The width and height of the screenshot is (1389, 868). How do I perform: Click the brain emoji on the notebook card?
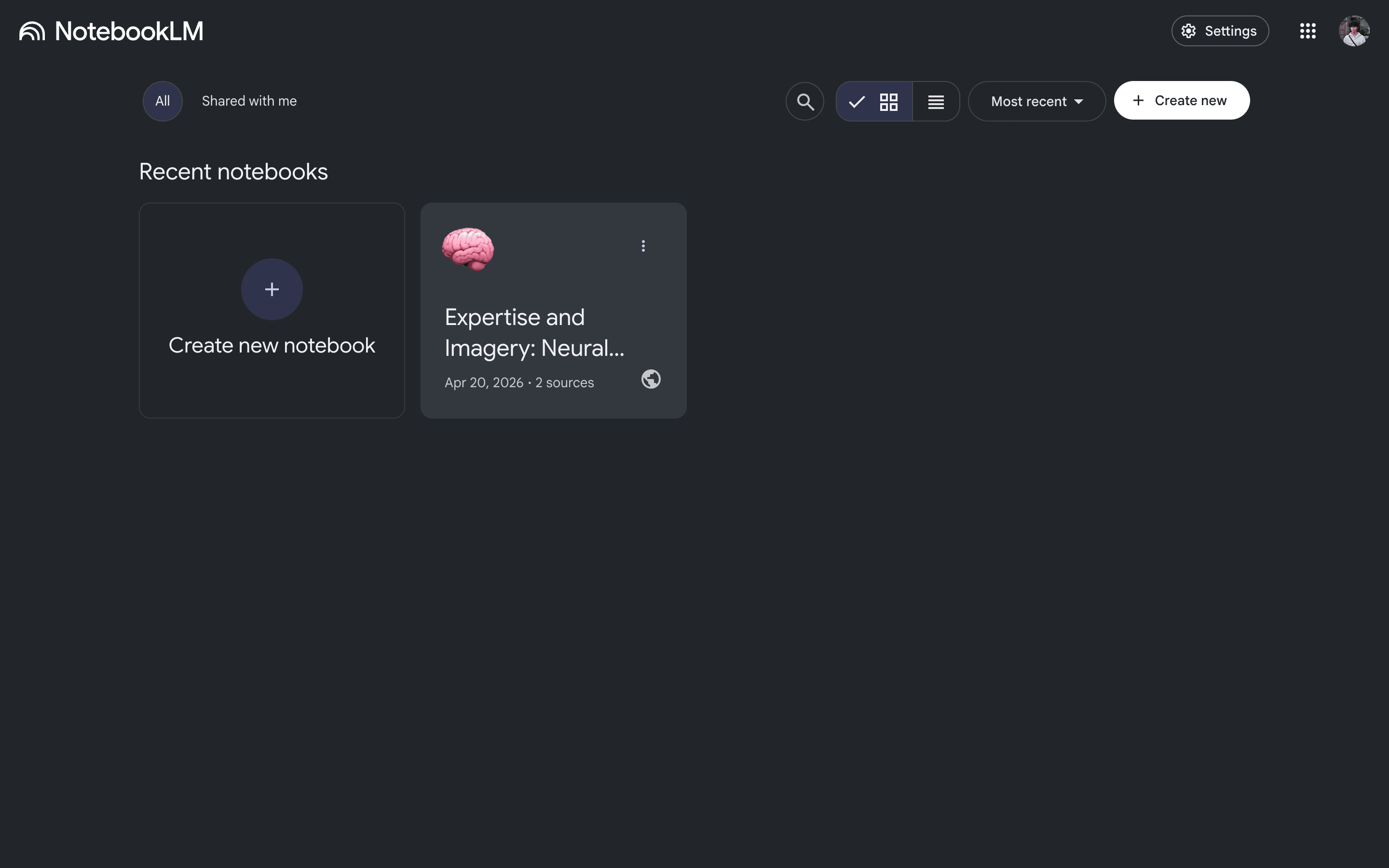pyautogui.click(x=468, y=248)
